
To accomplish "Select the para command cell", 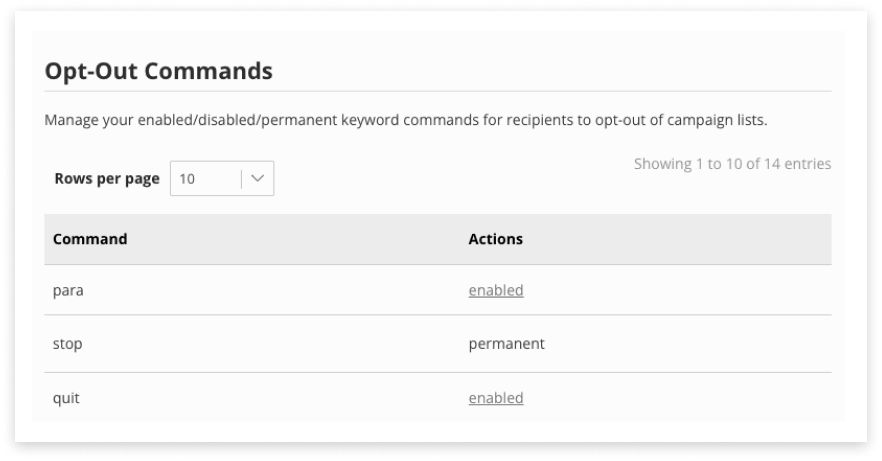I will (67, 291).
